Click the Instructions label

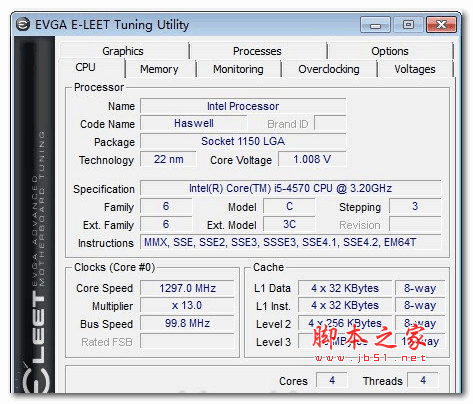[x=106, y=243]
